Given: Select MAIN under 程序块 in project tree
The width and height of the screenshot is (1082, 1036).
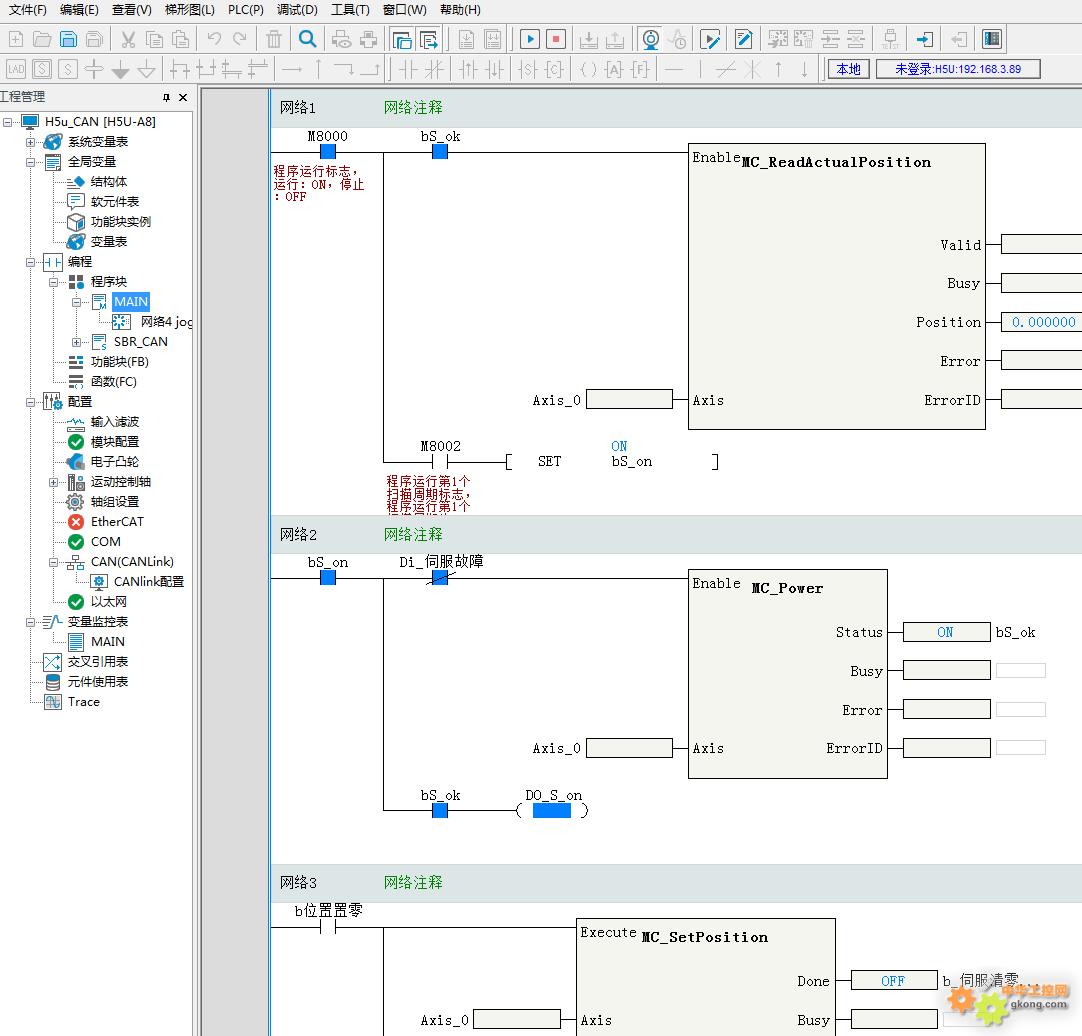Looking at the screenshot, I should coord(130,302).
